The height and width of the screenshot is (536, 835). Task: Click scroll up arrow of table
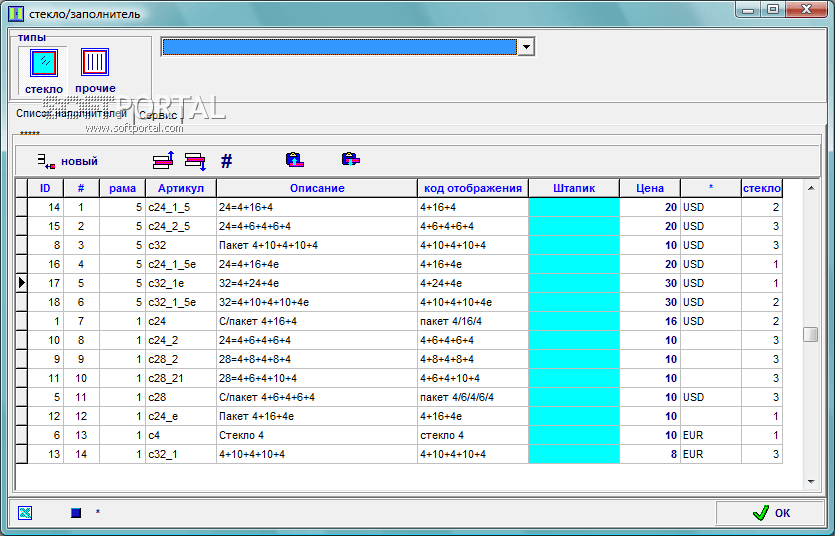(811, 188)
